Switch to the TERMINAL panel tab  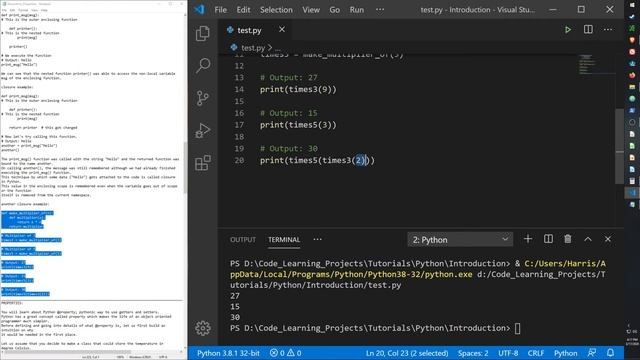(x=284, y=240)
